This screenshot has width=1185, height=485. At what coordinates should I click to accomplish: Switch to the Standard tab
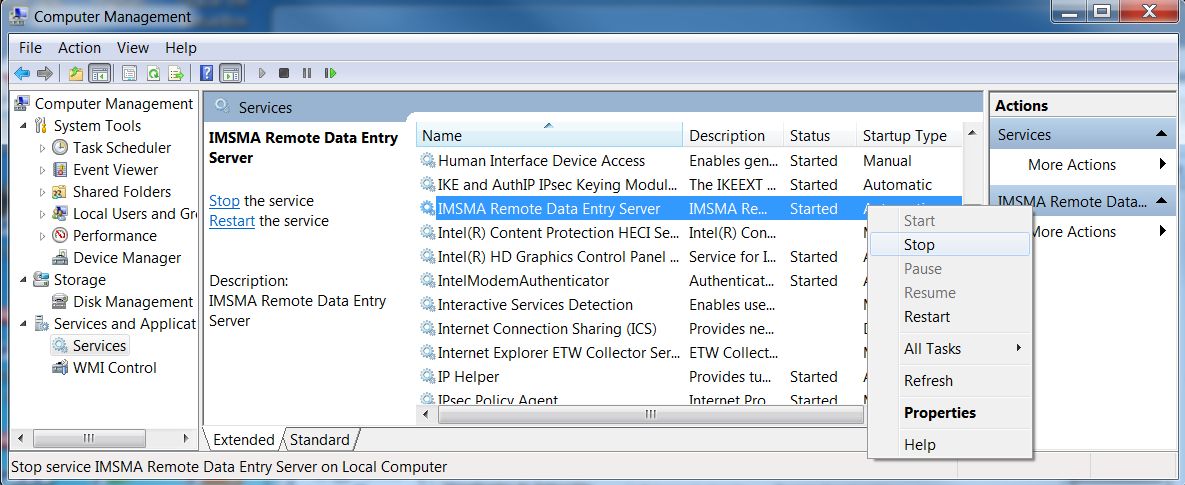tap(320, 440)
